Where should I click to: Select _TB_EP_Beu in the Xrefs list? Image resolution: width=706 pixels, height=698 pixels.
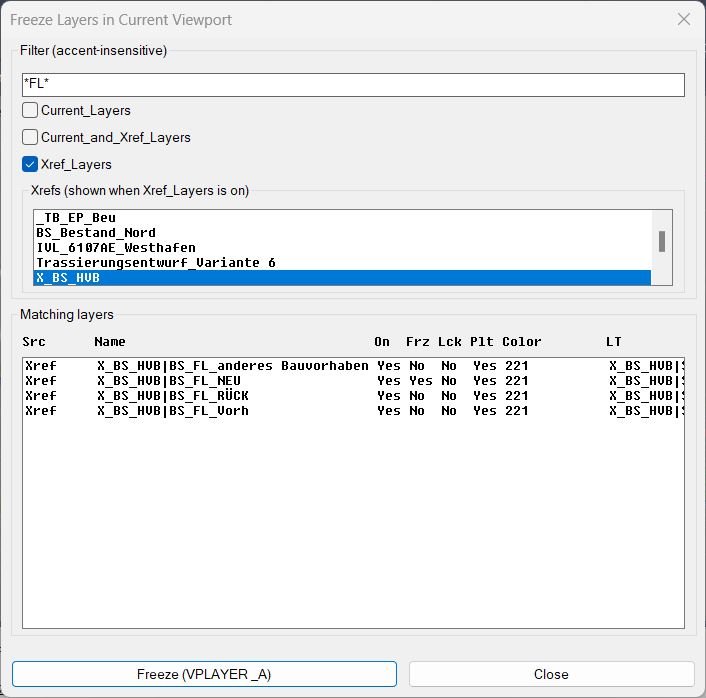(x=76, y=218)
